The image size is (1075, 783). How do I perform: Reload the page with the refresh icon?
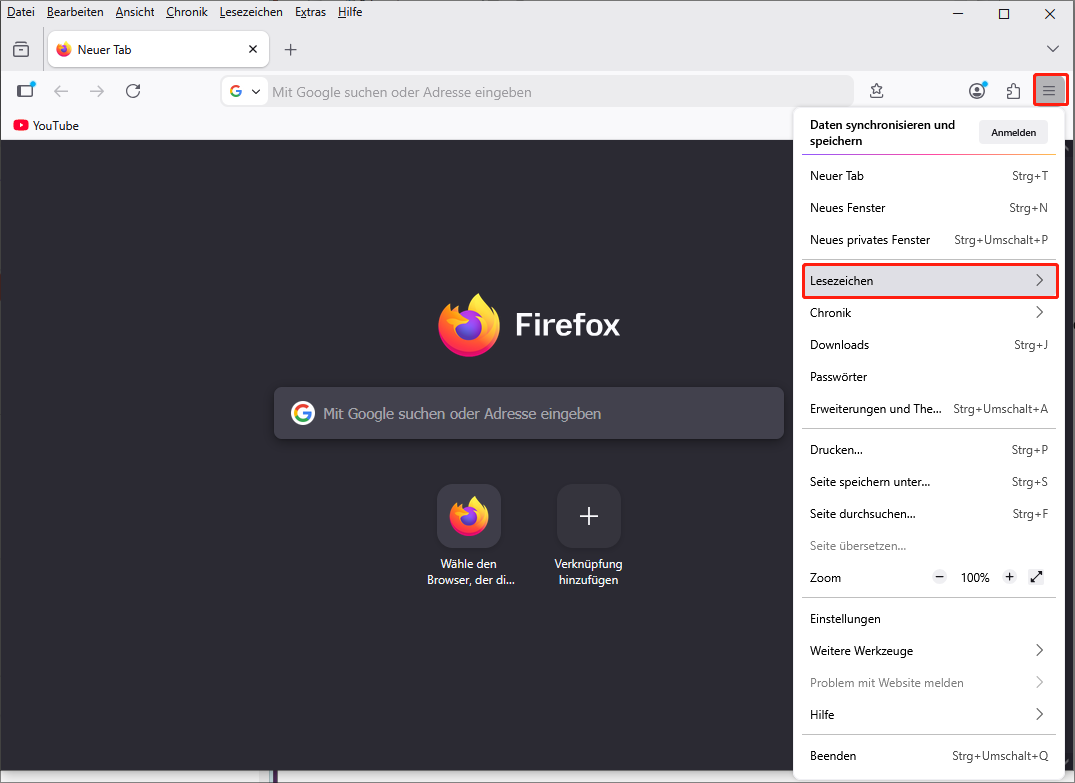click(x=133, y=91)
